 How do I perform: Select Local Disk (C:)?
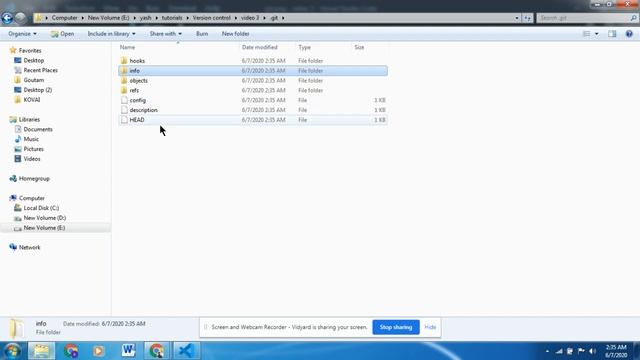coord(41,208)
